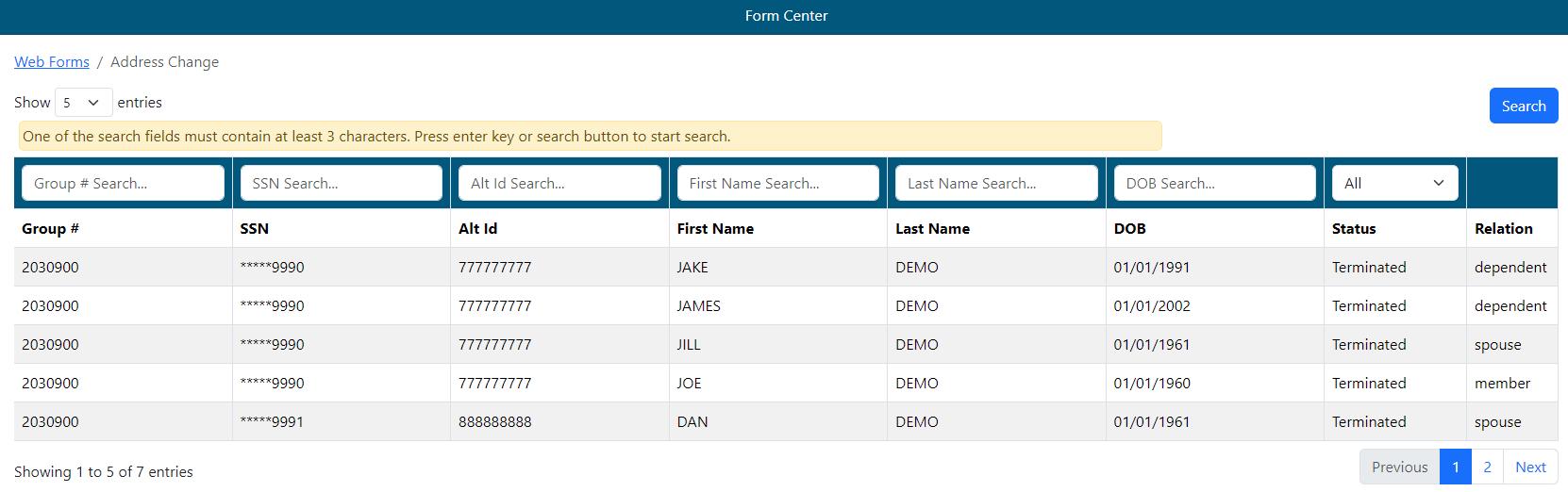Go to page 2 in pagination
Screen dimensions: 1568x492
(1487, 467)
